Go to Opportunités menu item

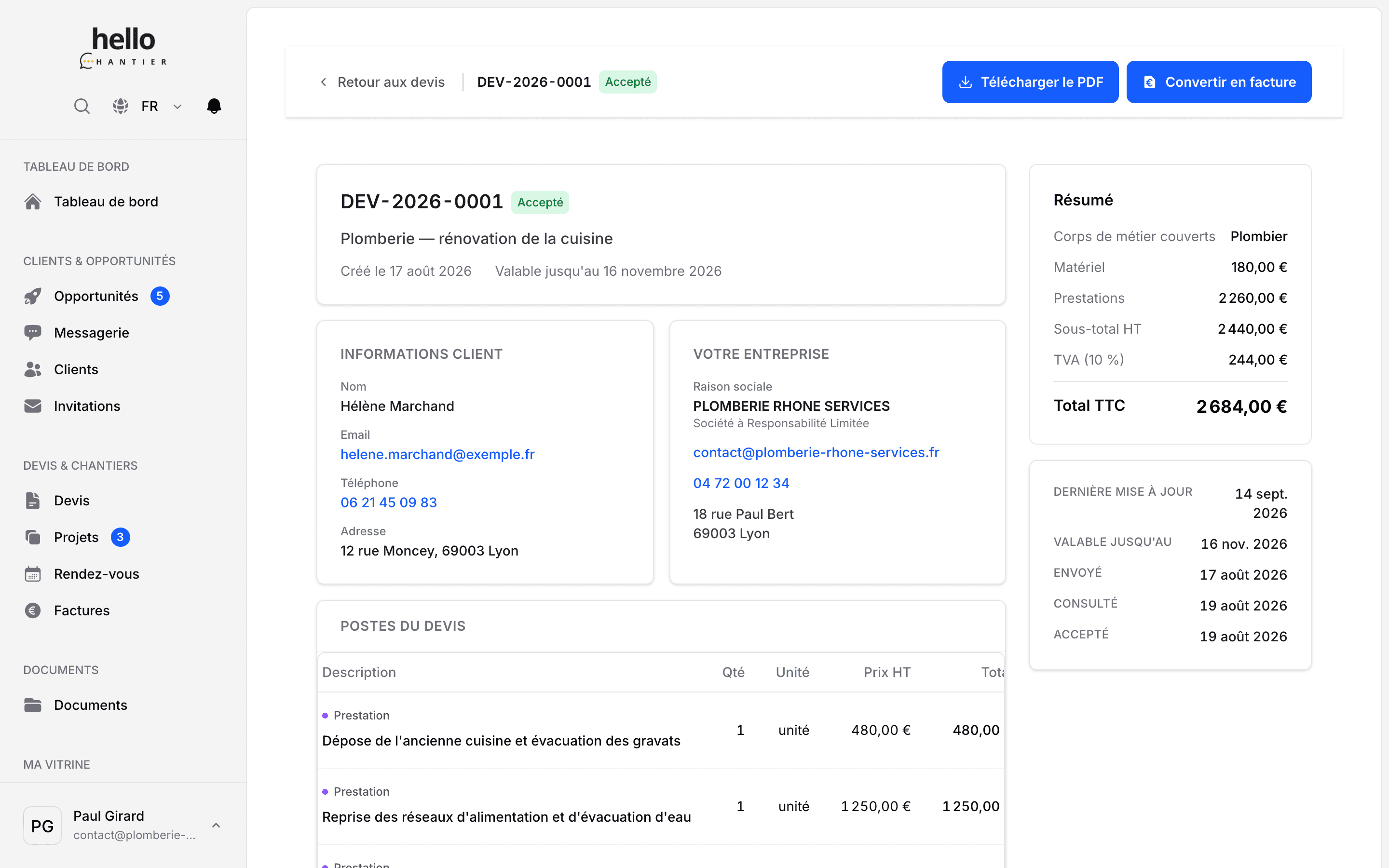[96, 296]
